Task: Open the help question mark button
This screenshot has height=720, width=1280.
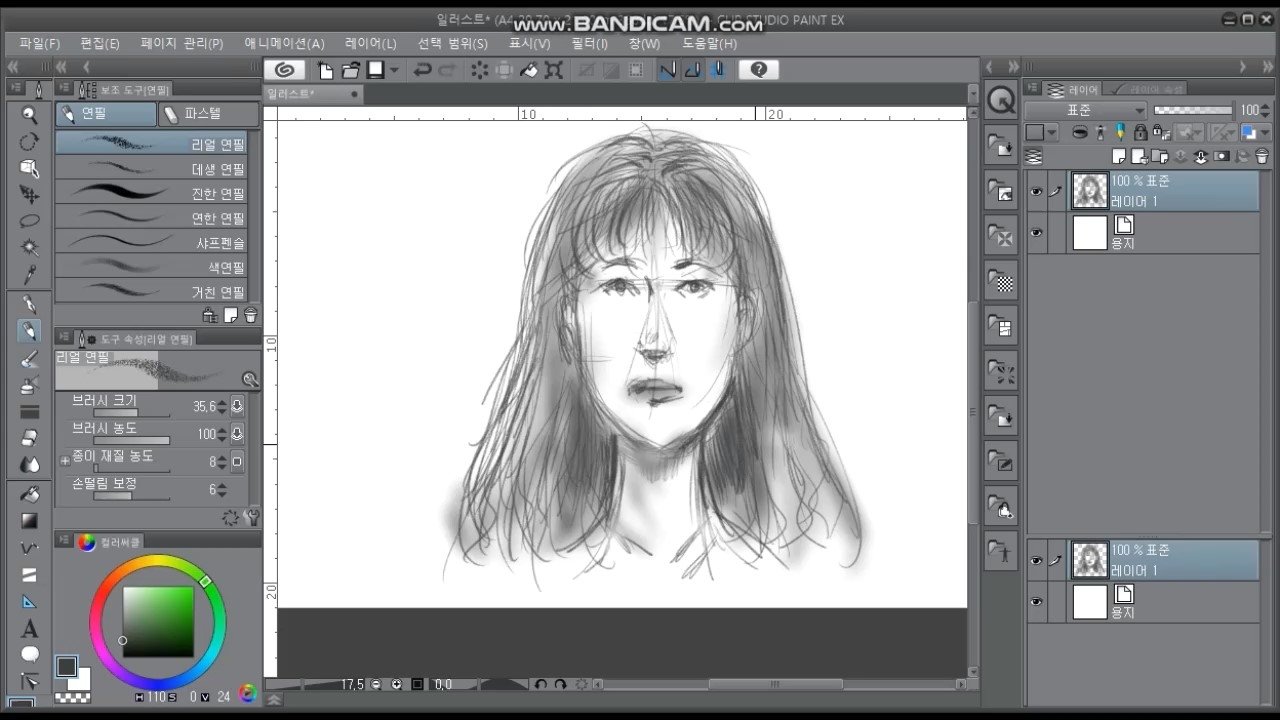Action: click(759, 70)
